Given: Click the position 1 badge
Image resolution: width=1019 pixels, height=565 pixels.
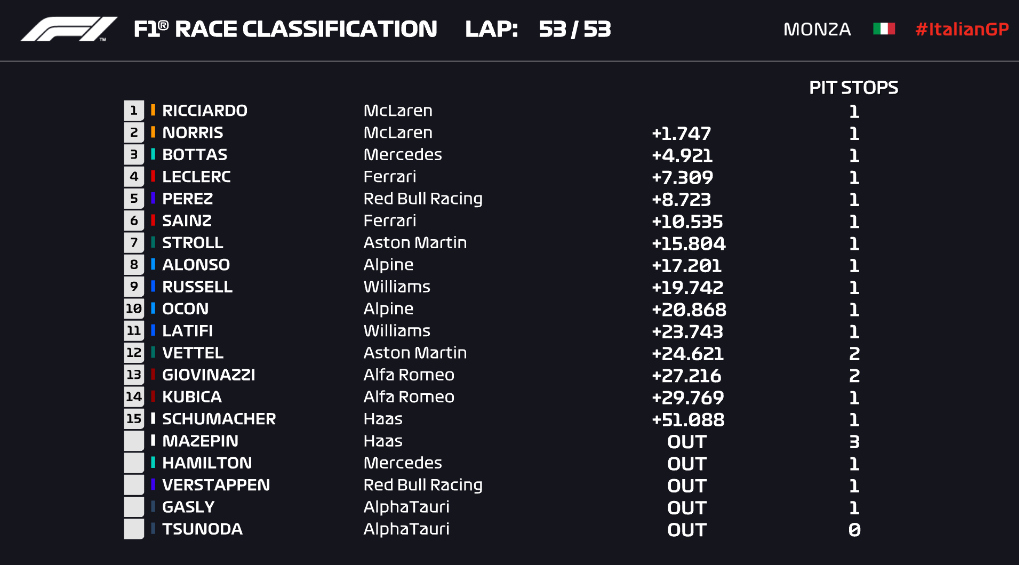Looking at the screenshot, I should point(133,111).
